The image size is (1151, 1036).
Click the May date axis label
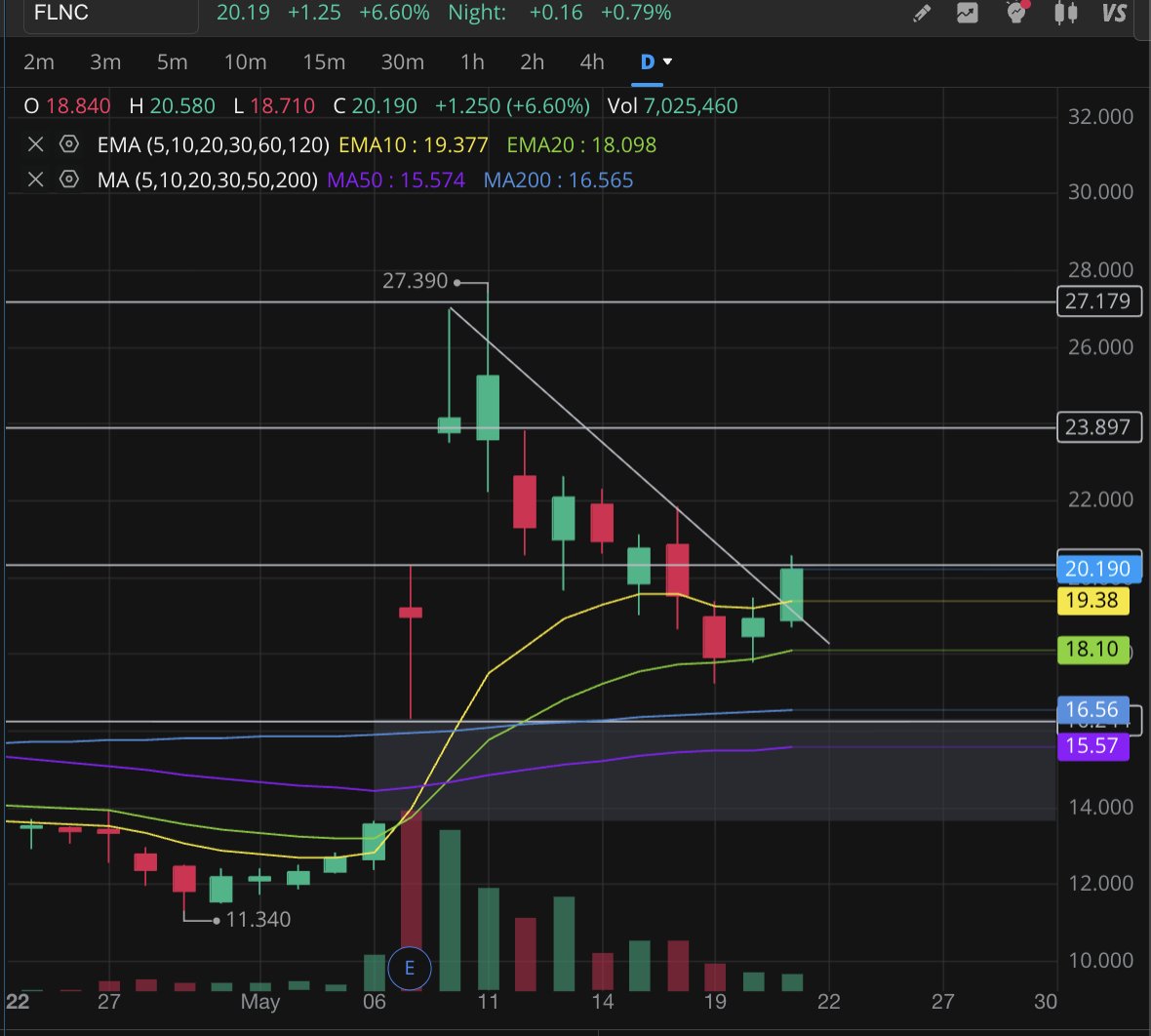(259, 1002)
